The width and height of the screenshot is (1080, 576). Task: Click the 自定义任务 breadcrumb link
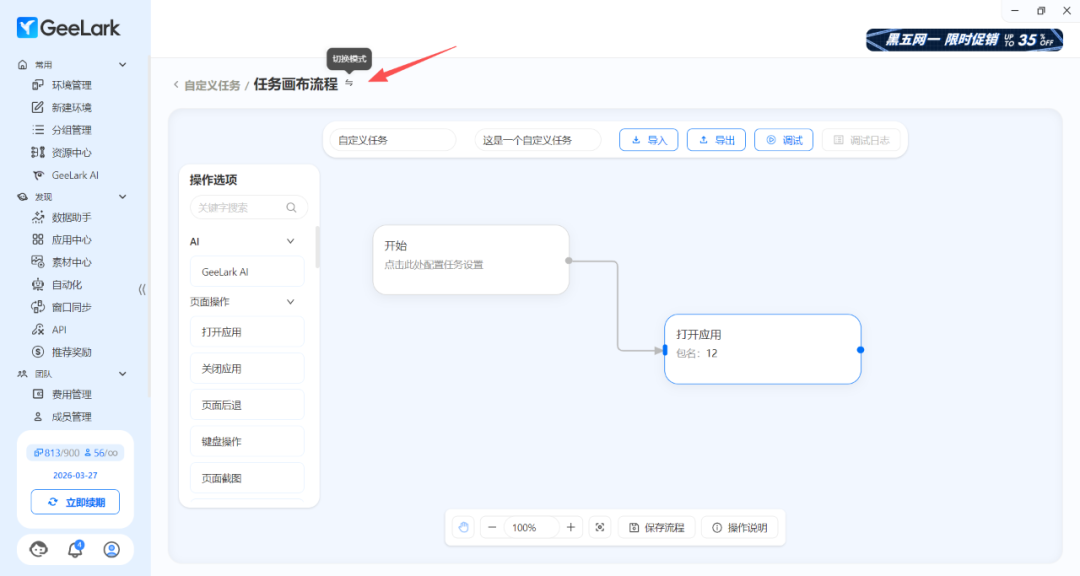[212, 85]
